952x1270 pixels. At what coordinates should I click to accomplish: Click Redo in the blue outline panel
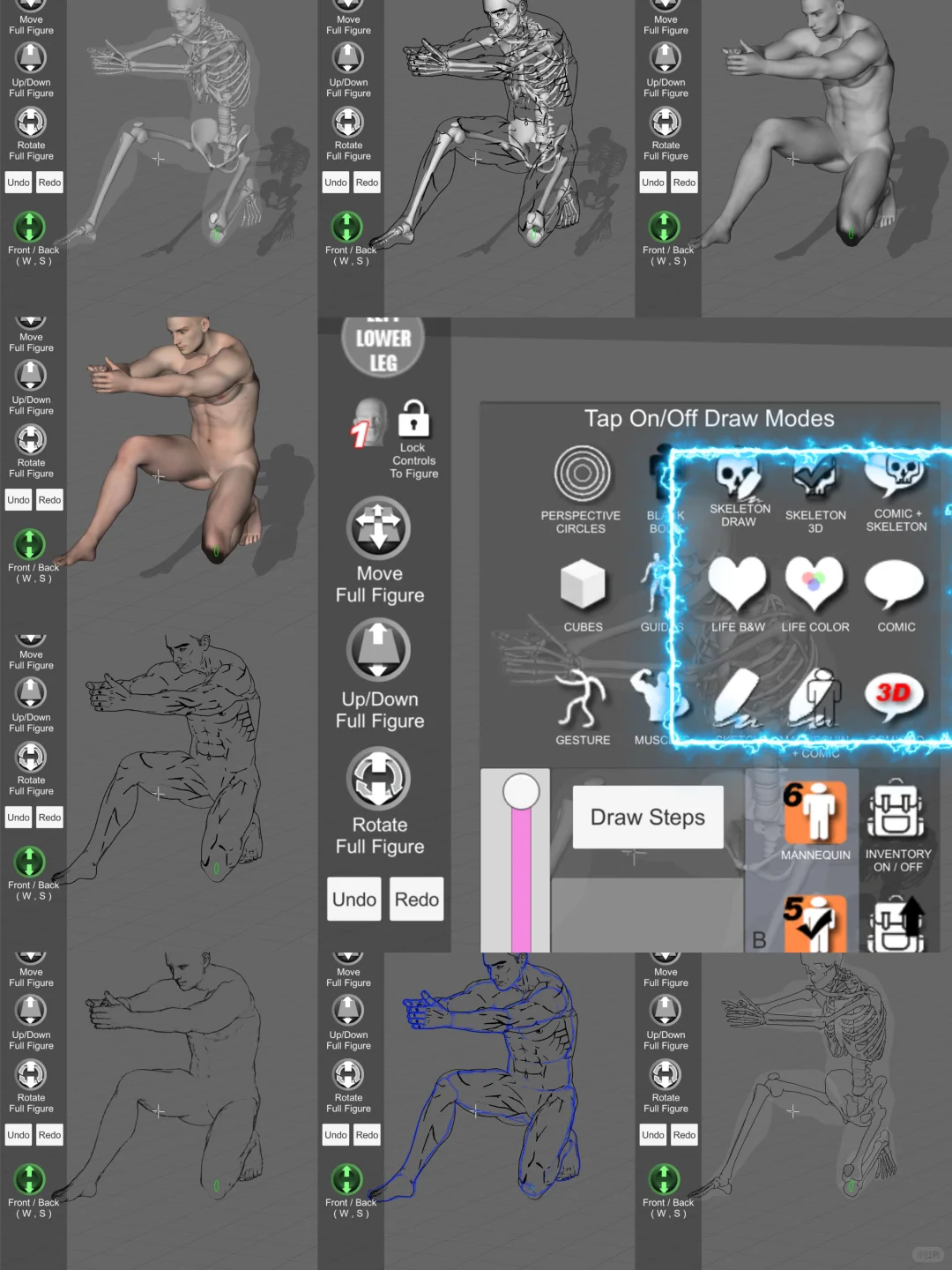367,1135
